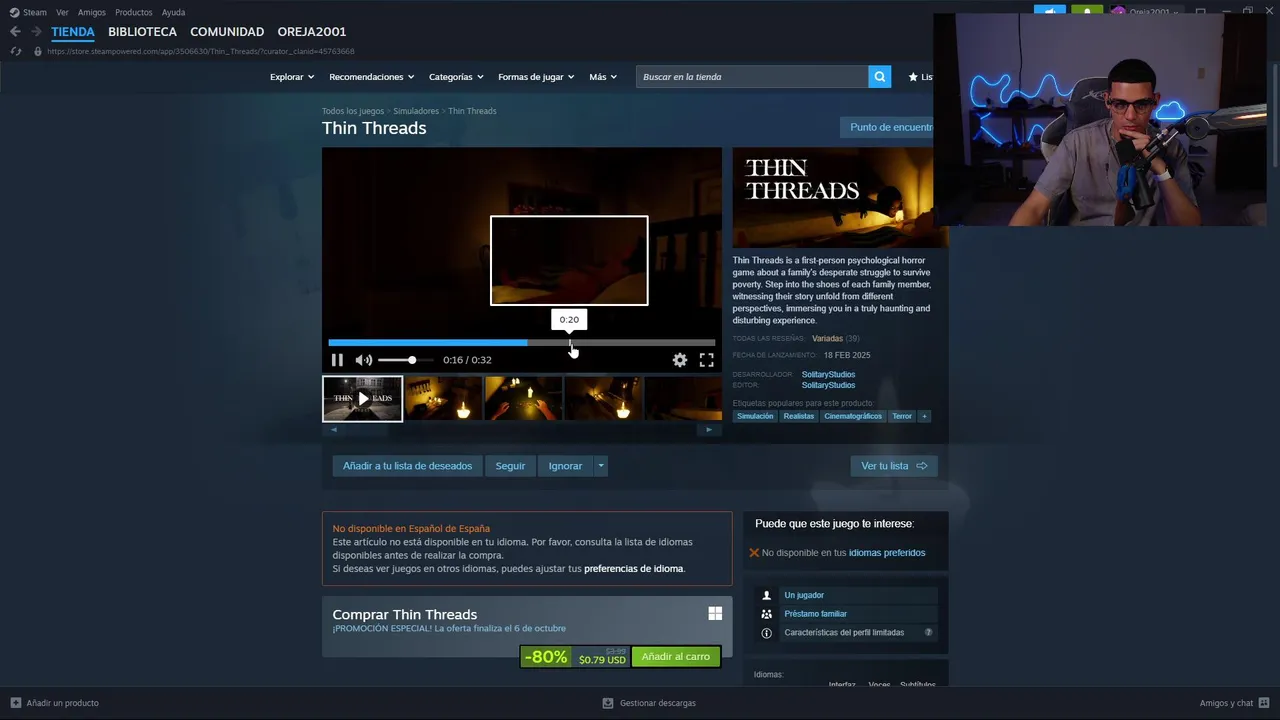Click the arrow icon on Ver tu lista

tap(922, 466)
